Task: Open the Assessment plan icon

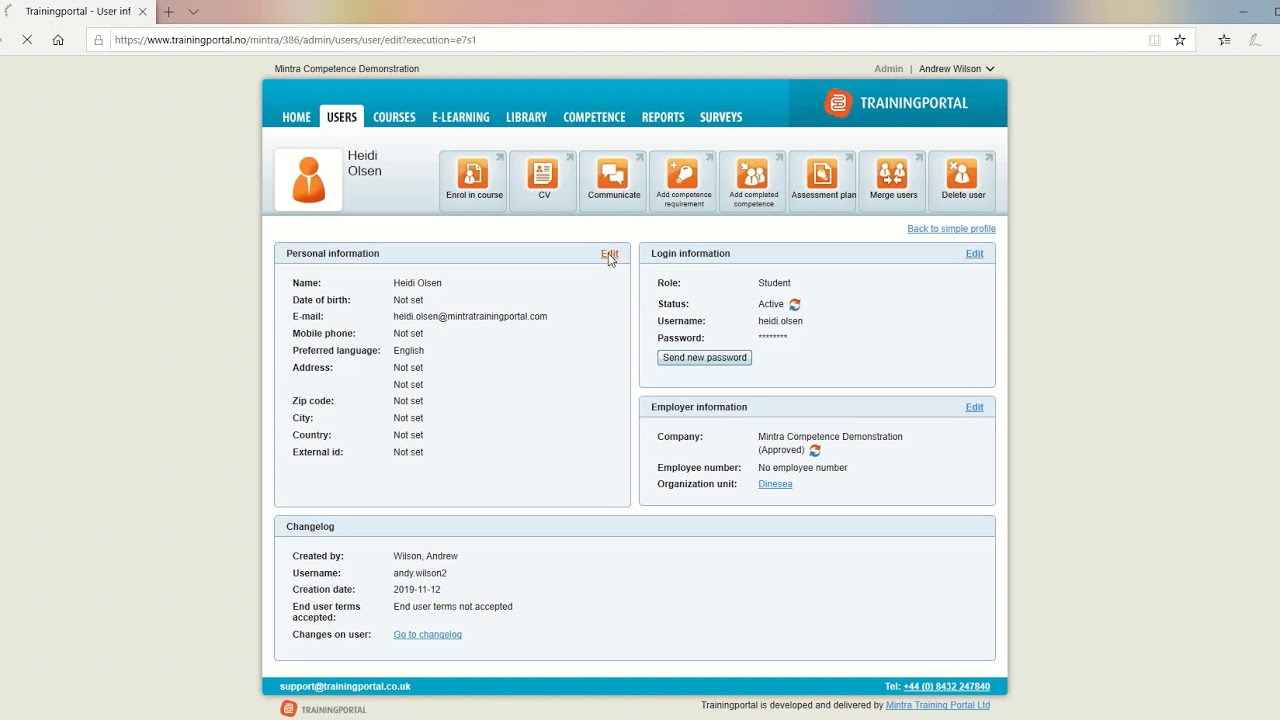Action: click(823, 180)
